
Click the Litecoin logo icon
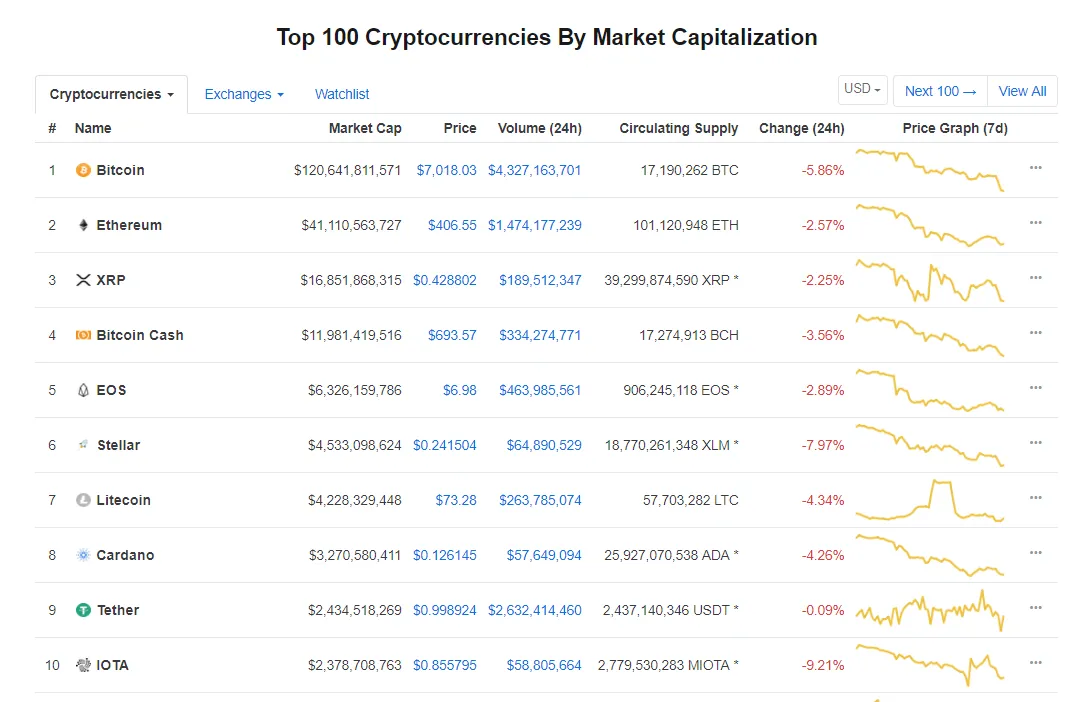click(x=83, y=500)
